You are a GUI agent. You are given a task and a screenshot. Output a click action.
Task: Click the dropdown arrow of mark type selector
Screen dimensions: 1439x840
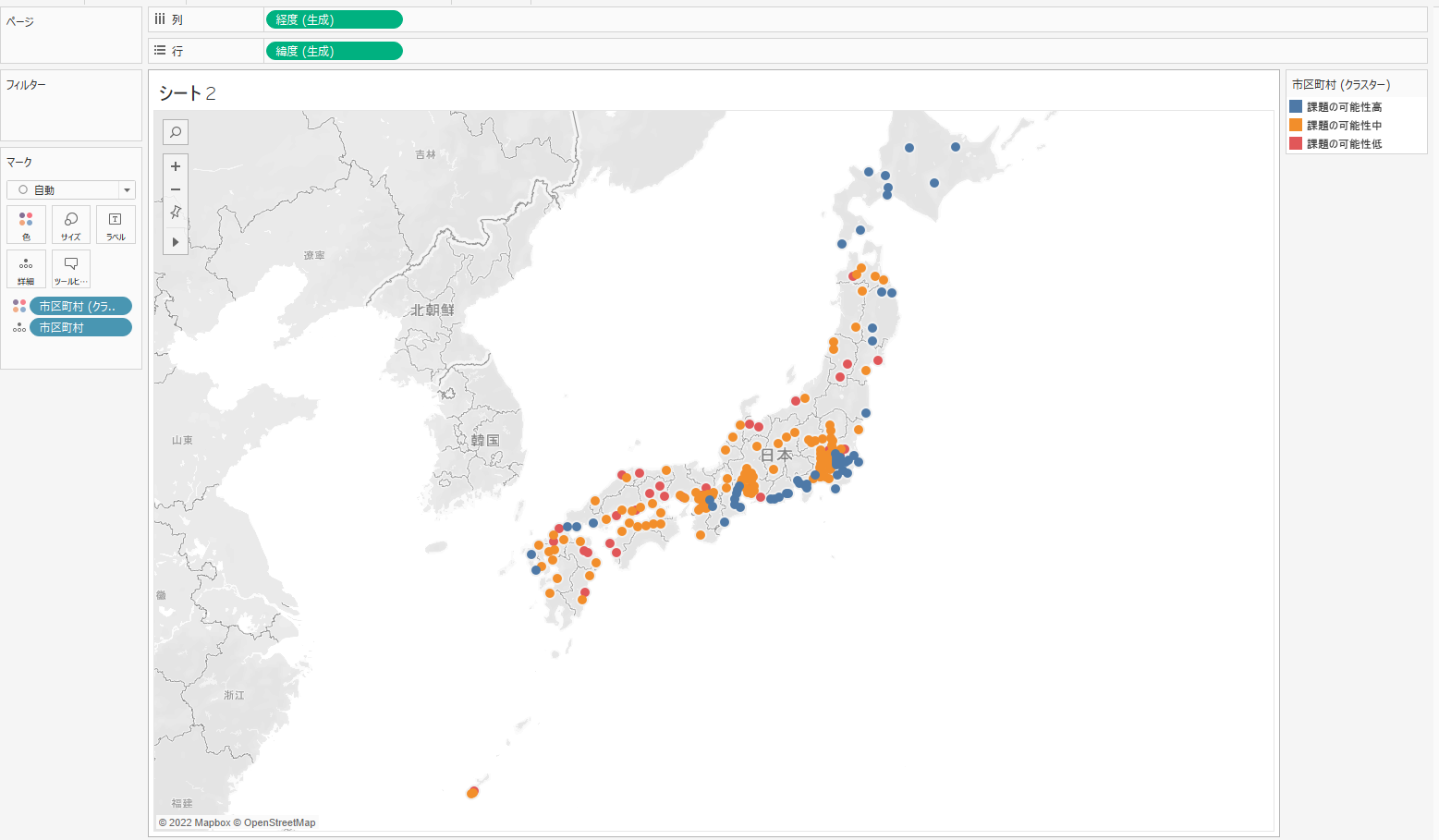coord(127,190)
